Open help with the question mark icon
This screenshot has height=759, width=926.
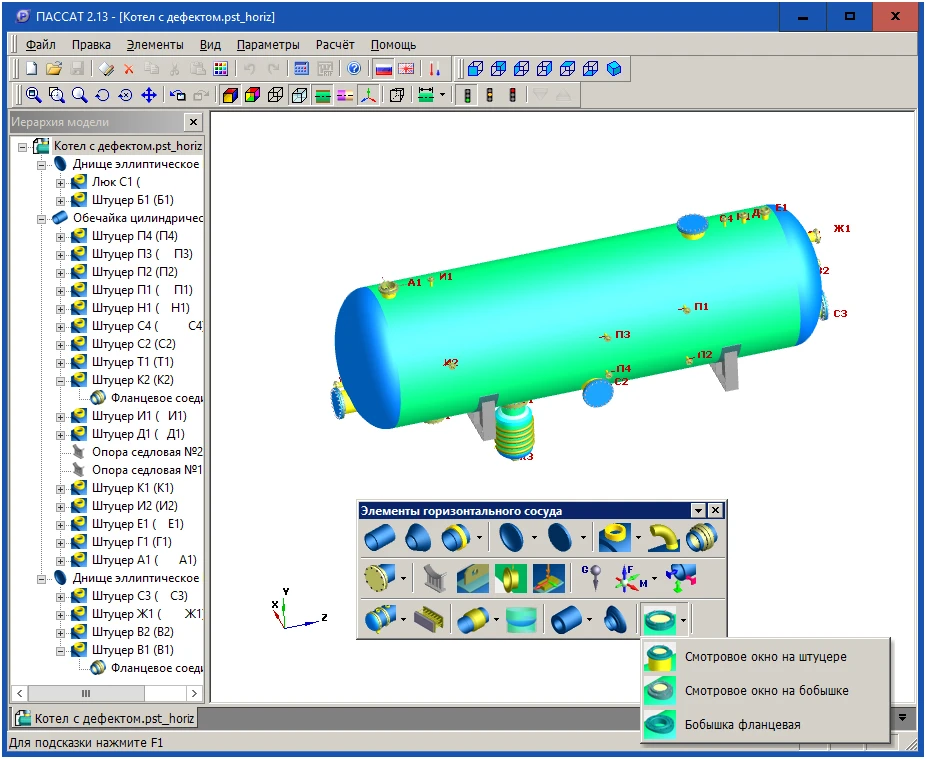point(354,69)
